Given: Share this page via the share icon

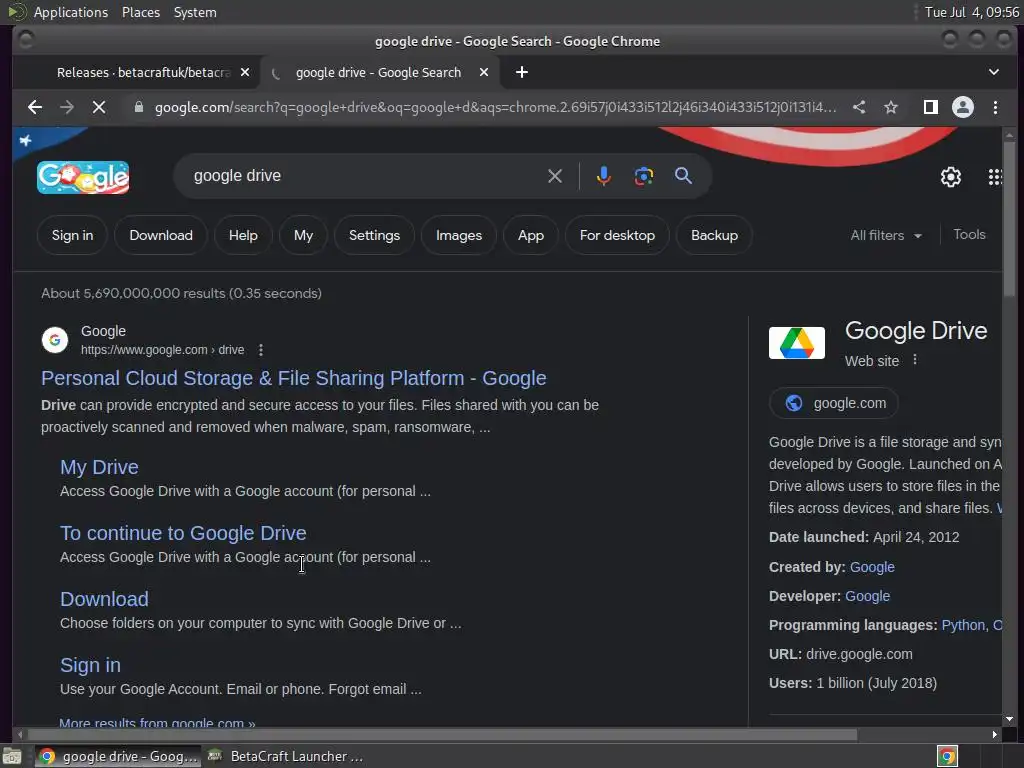Looking at the screenshot, I should click(859, 107).
